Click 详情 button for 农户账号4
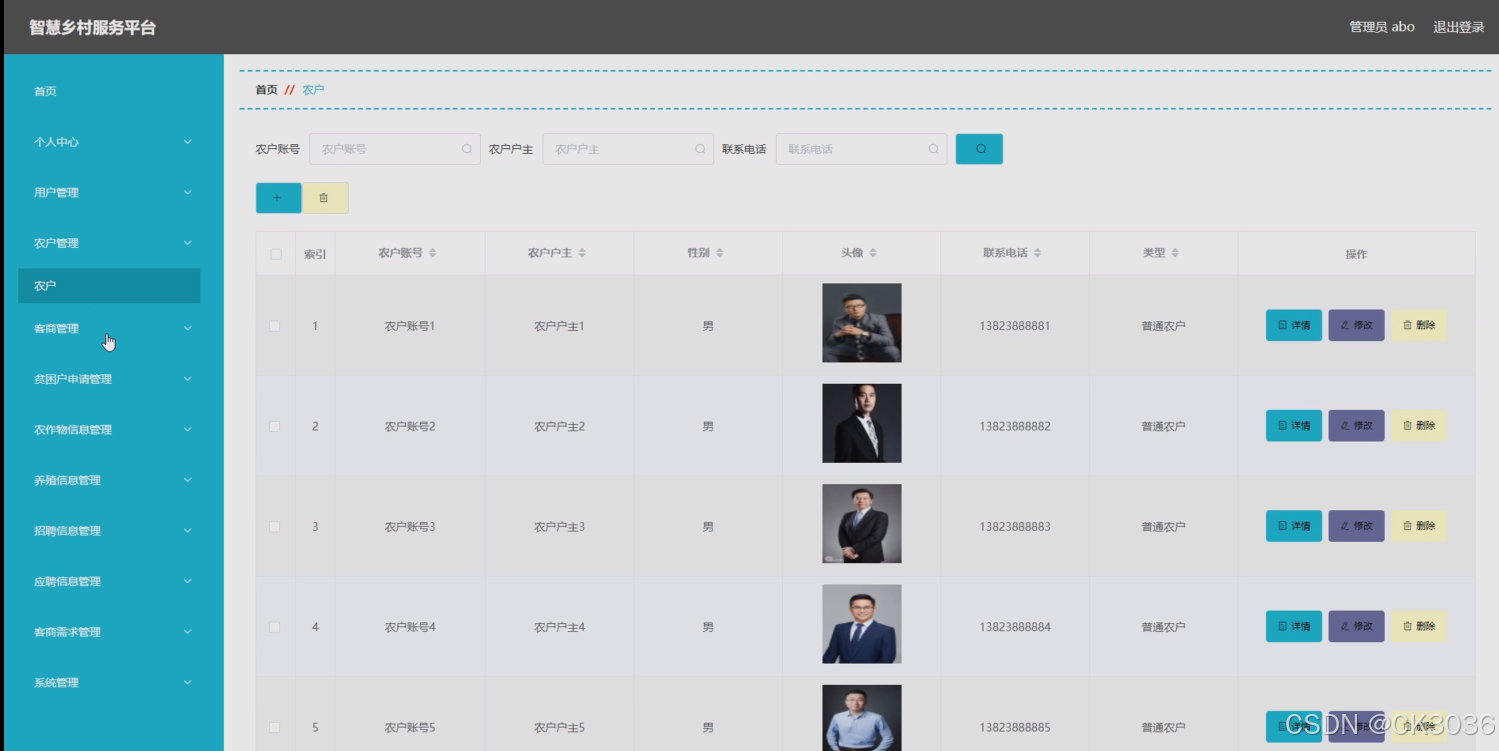Screen dimensions: 1499x751 [x=1294, y=626]
